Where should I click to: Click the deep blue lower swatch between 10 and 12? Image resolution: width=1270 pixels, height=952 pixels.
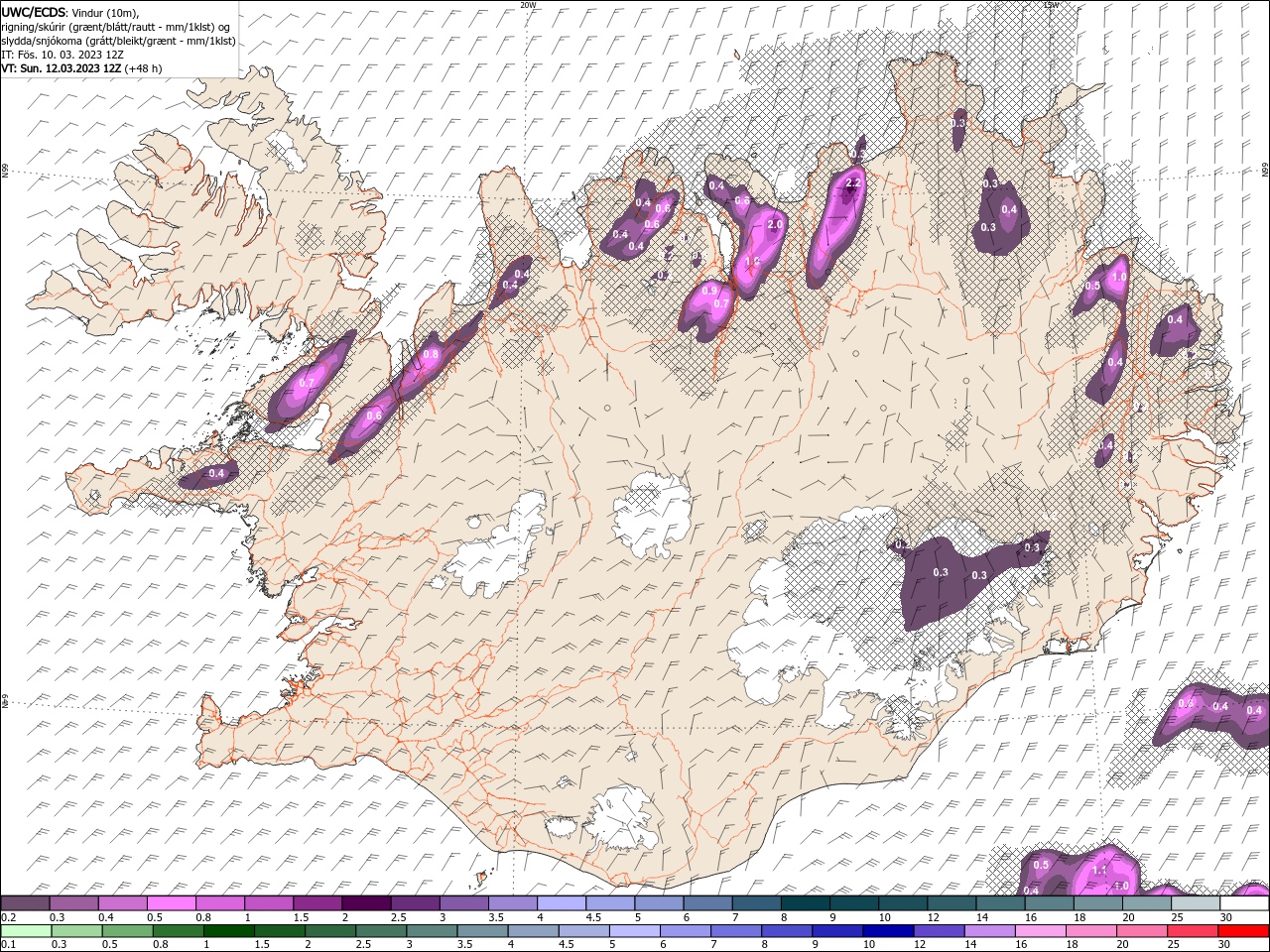pos(889,931)
